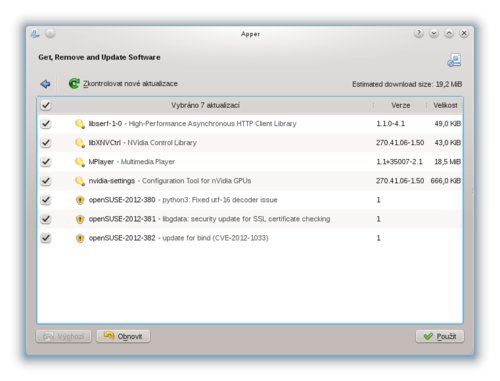500x381 pixels.
Task: Click the MPlayer package magnifier icon
Action: 79,162
